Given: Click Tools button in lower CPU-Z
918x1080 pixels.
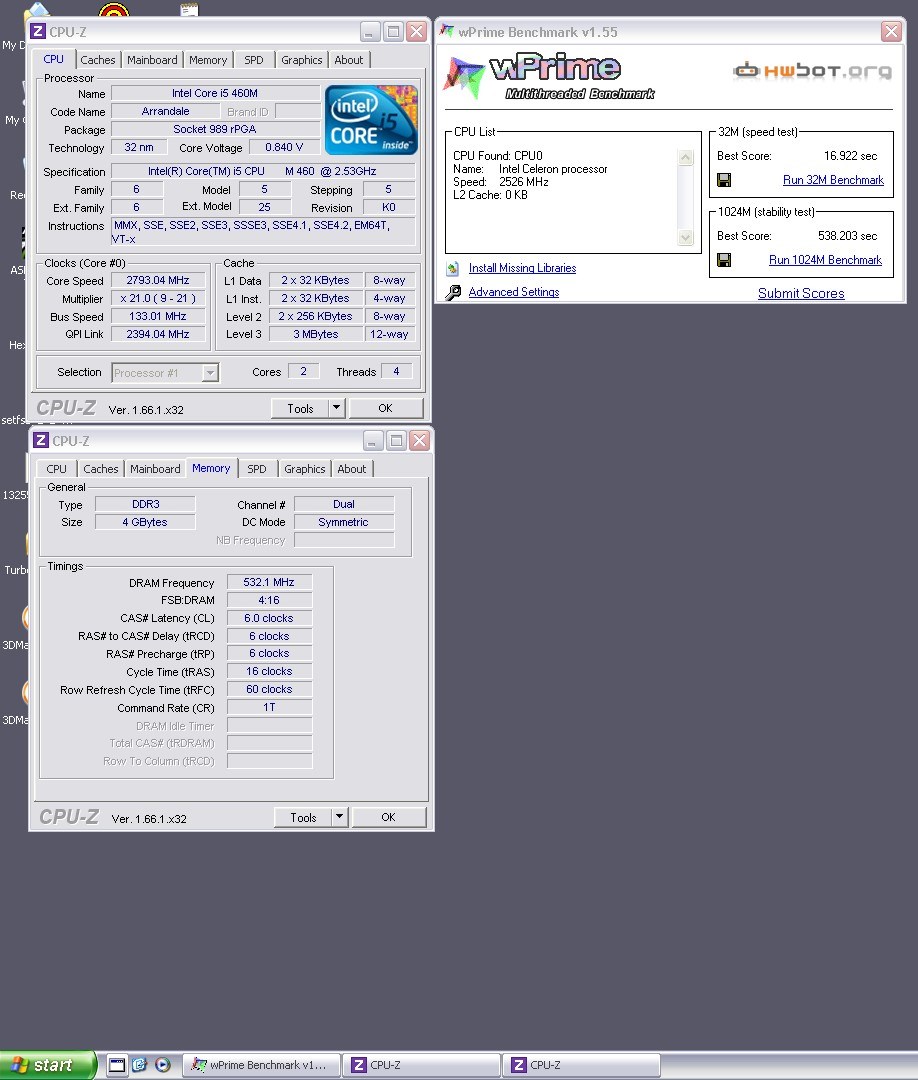Looking at the screenshot, I should (x=302, y=818).
